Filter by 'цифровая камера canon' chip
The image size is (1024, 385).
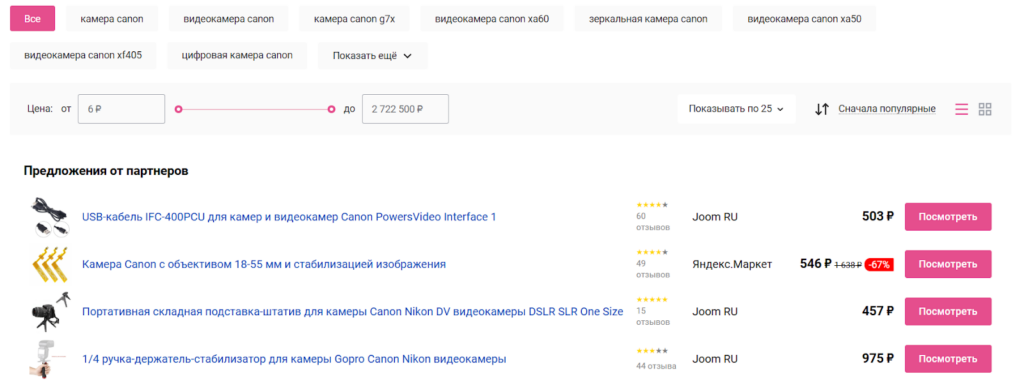pyautogui.click(x=237, y=55)
